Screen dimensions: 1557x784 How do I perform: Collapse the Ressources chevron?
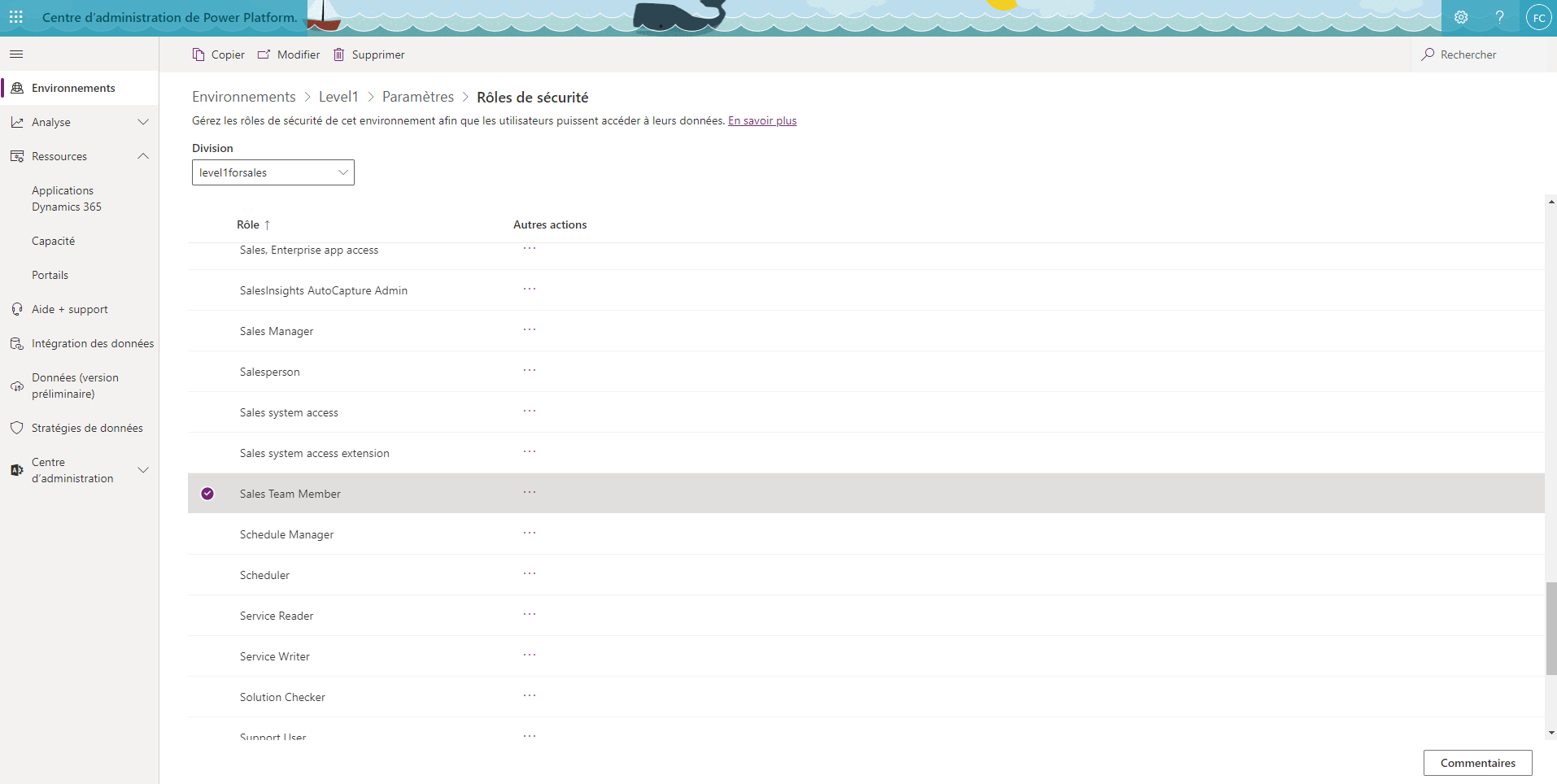pos(143,156)
